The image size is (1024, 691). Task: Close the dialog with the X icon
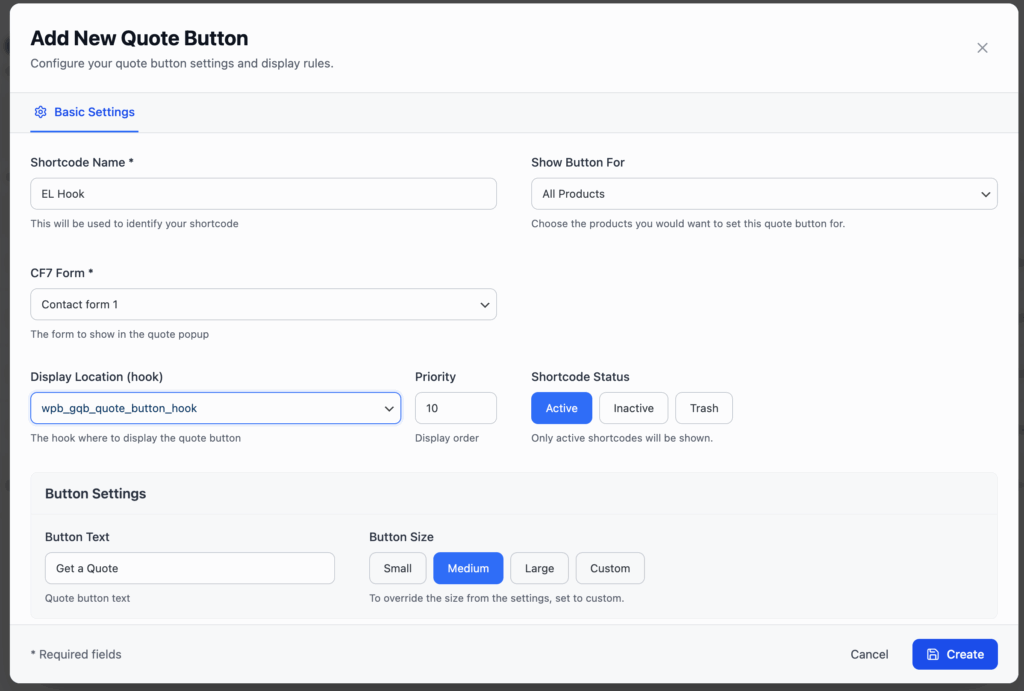982,48
